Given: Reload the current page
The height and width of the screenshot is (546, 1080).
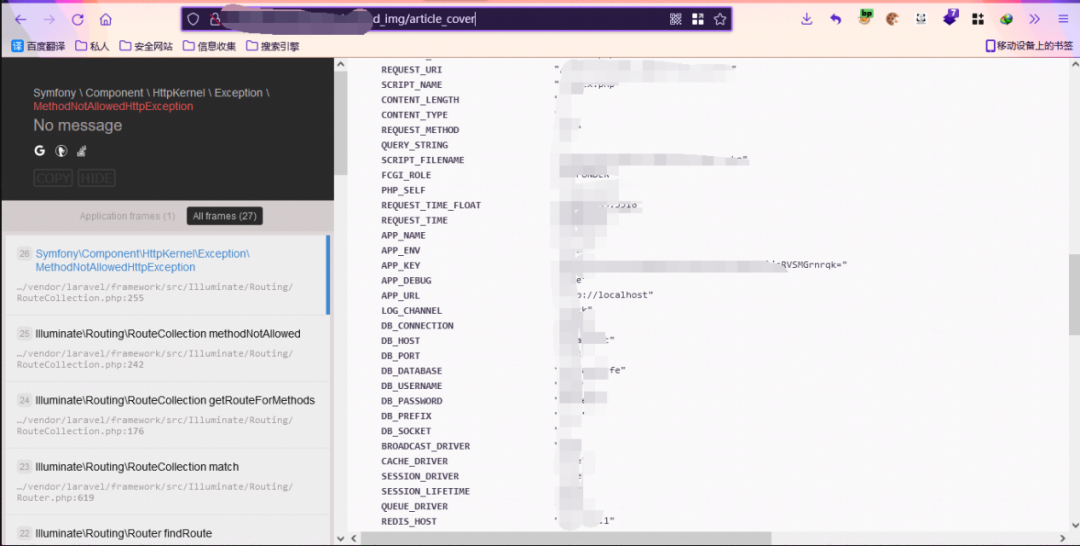Looking at the screenshot, I should (77, 19).
